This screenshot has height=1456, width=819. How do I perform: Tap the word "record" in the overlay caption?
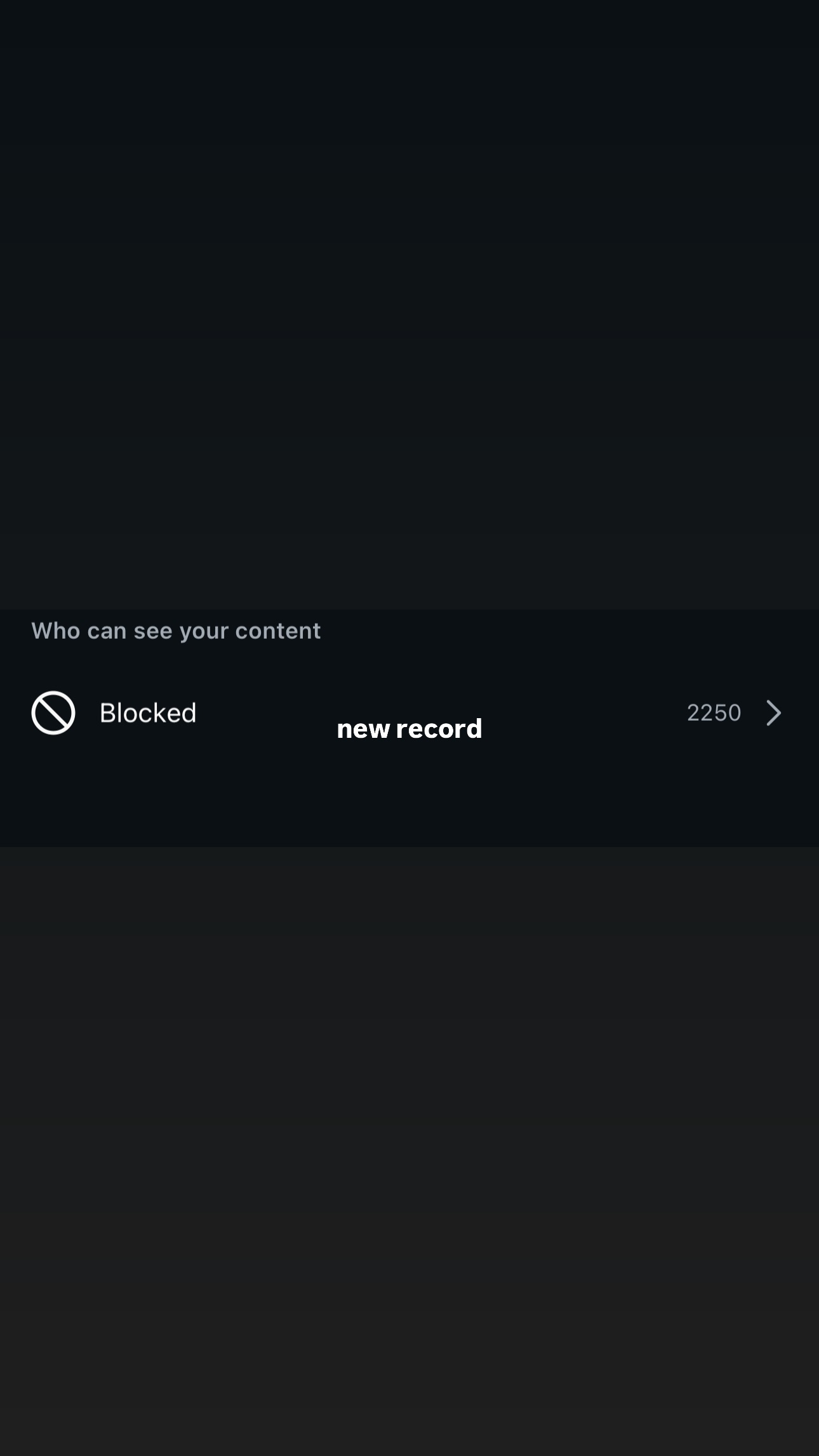point(439,729)
